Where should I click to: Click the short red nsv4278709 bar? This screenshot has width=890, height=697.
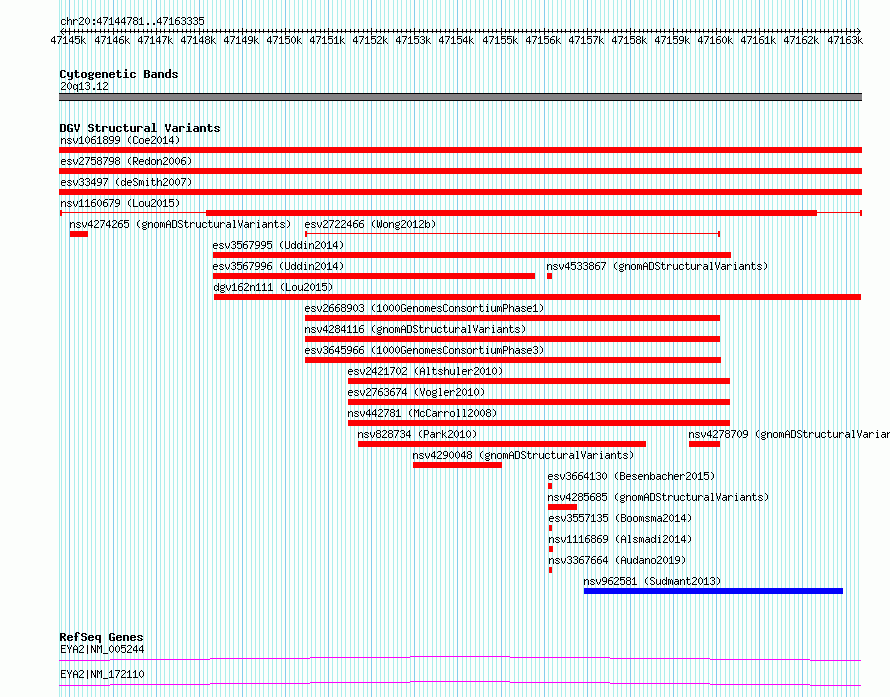click(704, 444)
